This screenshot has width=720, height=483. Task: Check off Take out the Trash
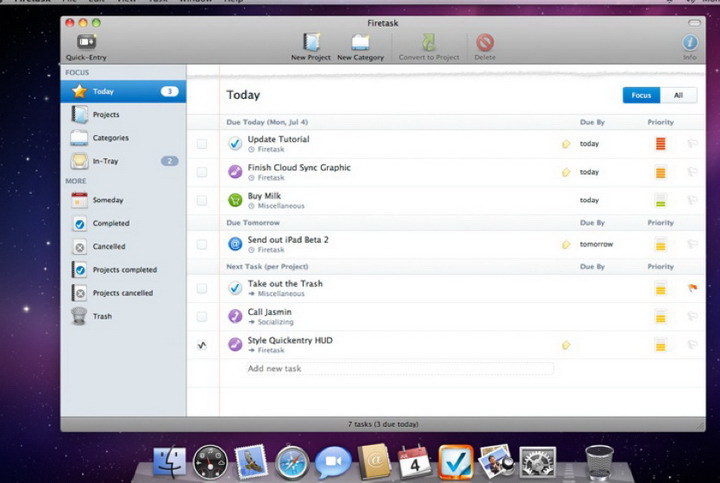pyautogui.click(x=202, y=288)
